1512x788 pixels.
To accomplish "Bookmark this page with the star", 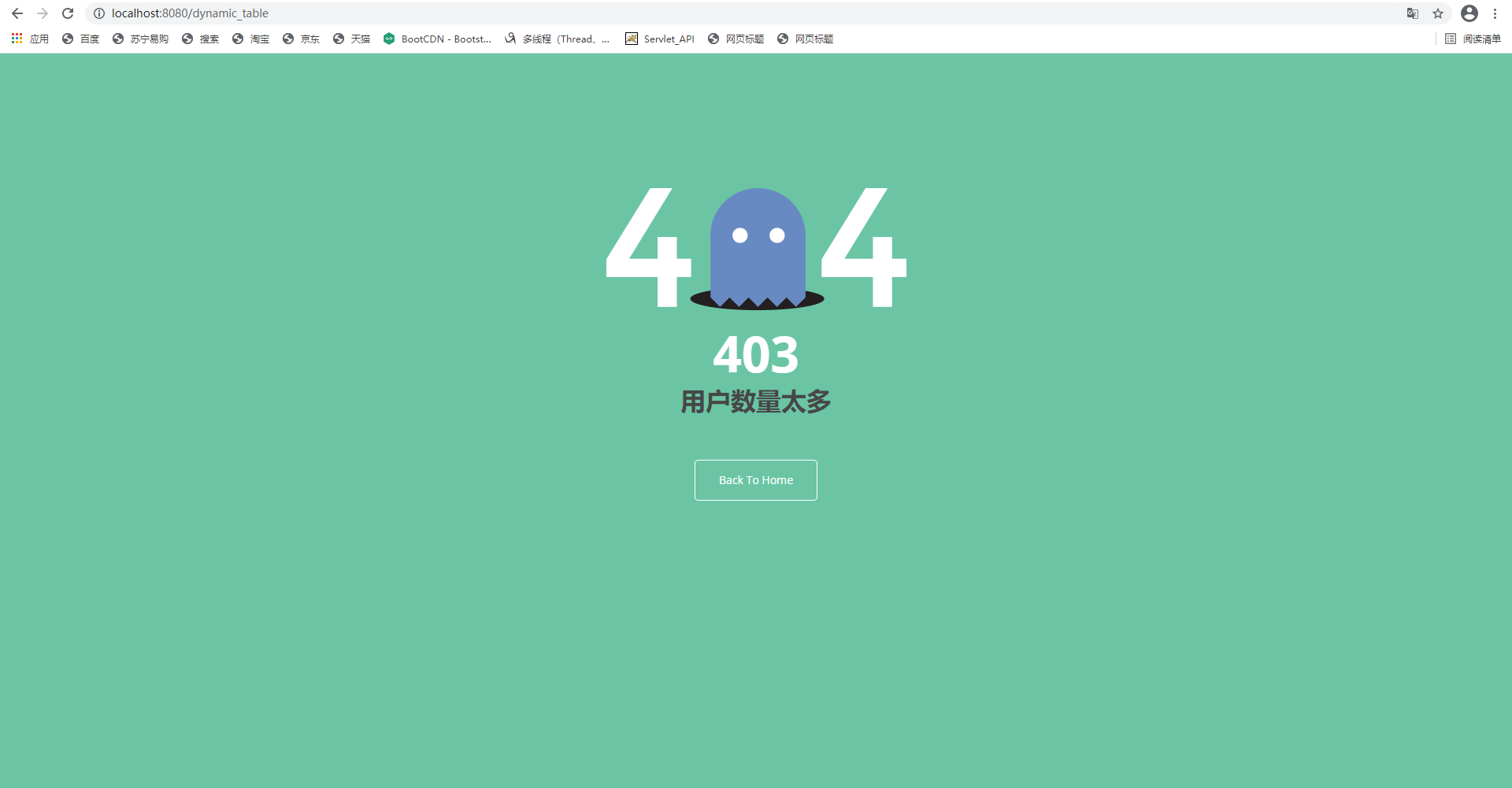I will point(1438,13).
